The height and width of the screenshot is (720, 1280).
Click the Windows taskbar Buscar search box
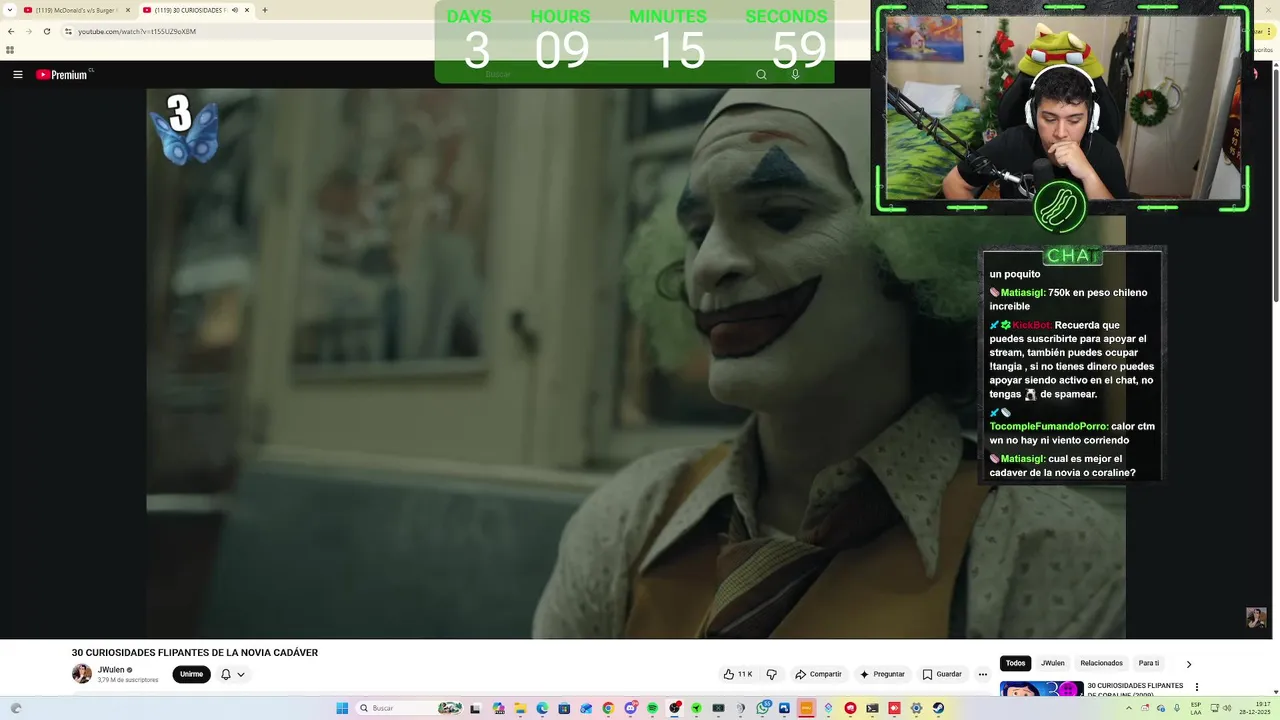[x=410, y=708]
